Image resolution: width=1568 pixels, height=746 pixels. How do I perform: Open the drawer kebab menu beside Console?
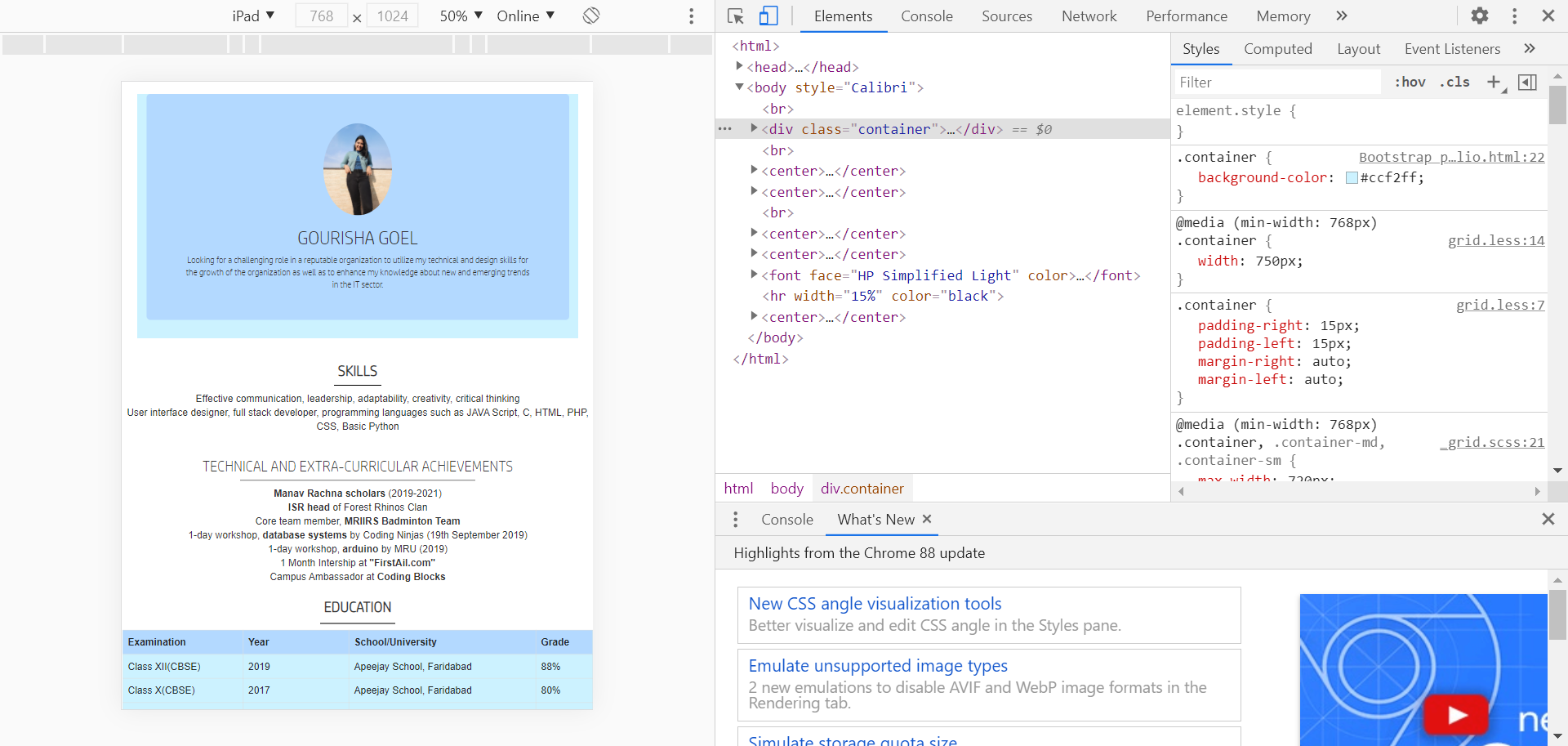735,519
